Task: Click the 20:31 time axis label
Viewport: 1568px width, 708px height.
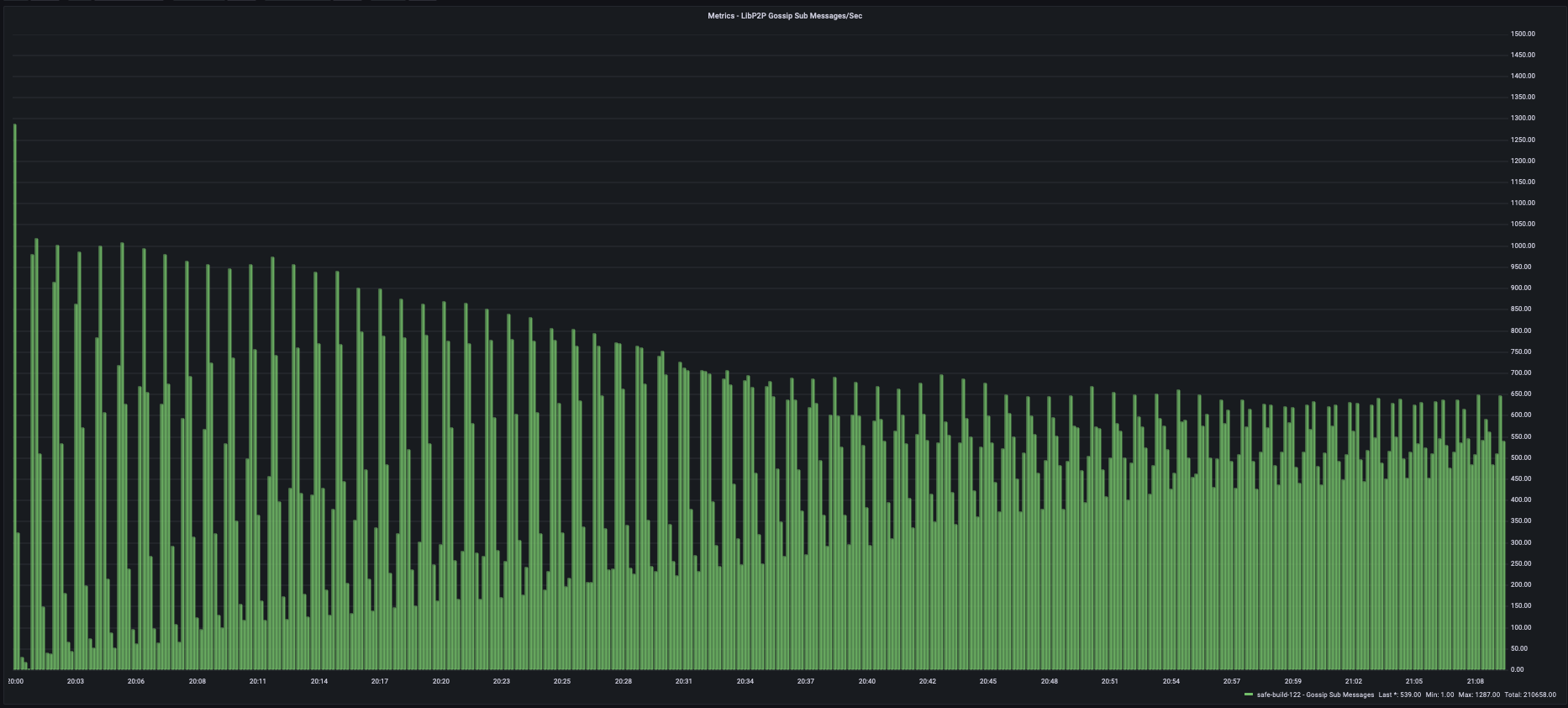Action: [684, 681]
